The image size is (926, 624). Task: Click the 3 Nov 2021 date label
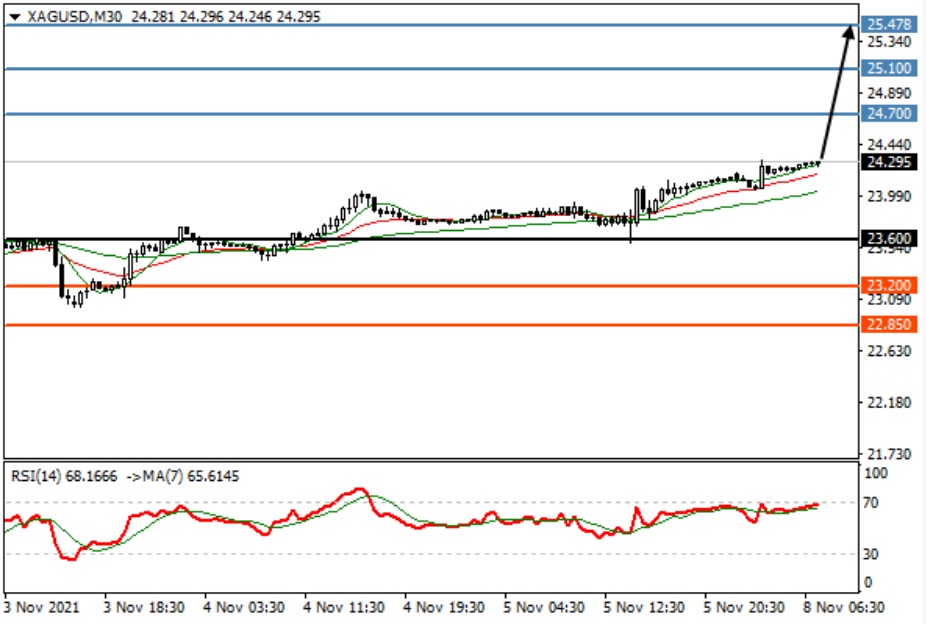click(x=42, y=607)
